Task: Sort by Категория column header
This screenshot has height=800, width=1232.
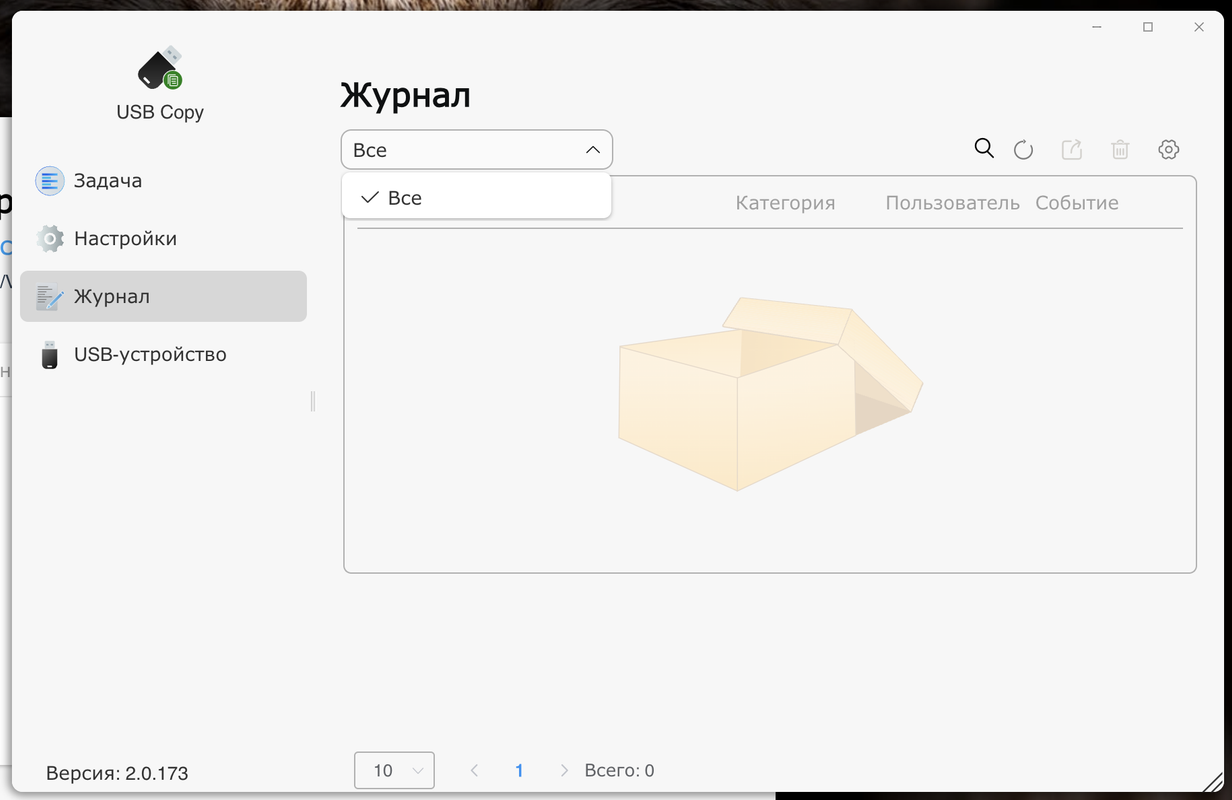Action: coord(785,203)
